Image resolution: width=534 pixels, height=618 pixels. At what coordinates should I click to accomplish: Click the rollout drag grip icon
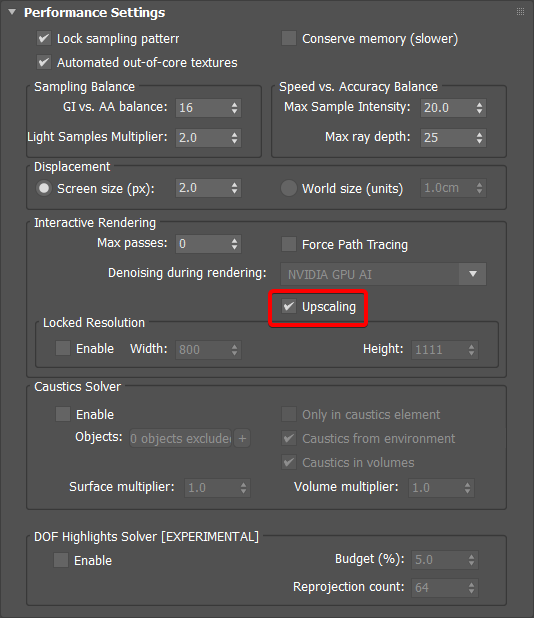tap(520, 12)
